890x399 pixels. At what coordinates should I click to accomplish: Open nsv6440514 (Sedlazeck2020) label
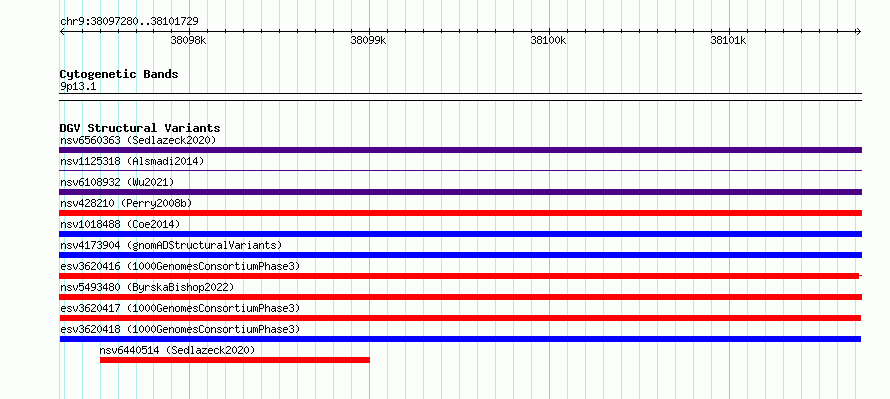(x=177, y=350)
